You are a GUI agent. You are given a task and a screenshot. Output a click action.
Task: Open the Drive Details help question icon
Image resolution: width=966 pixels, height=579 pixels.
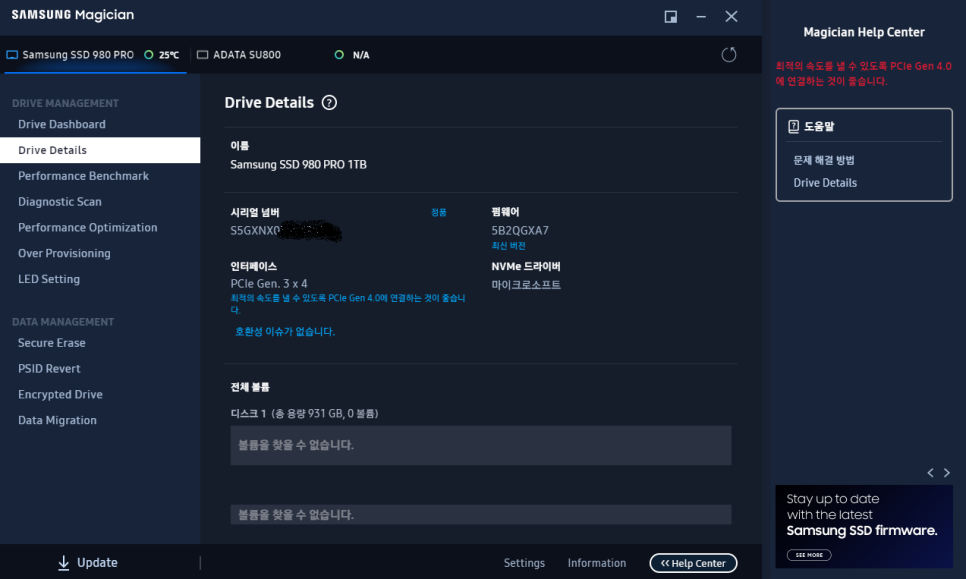[x=330, y=103]
